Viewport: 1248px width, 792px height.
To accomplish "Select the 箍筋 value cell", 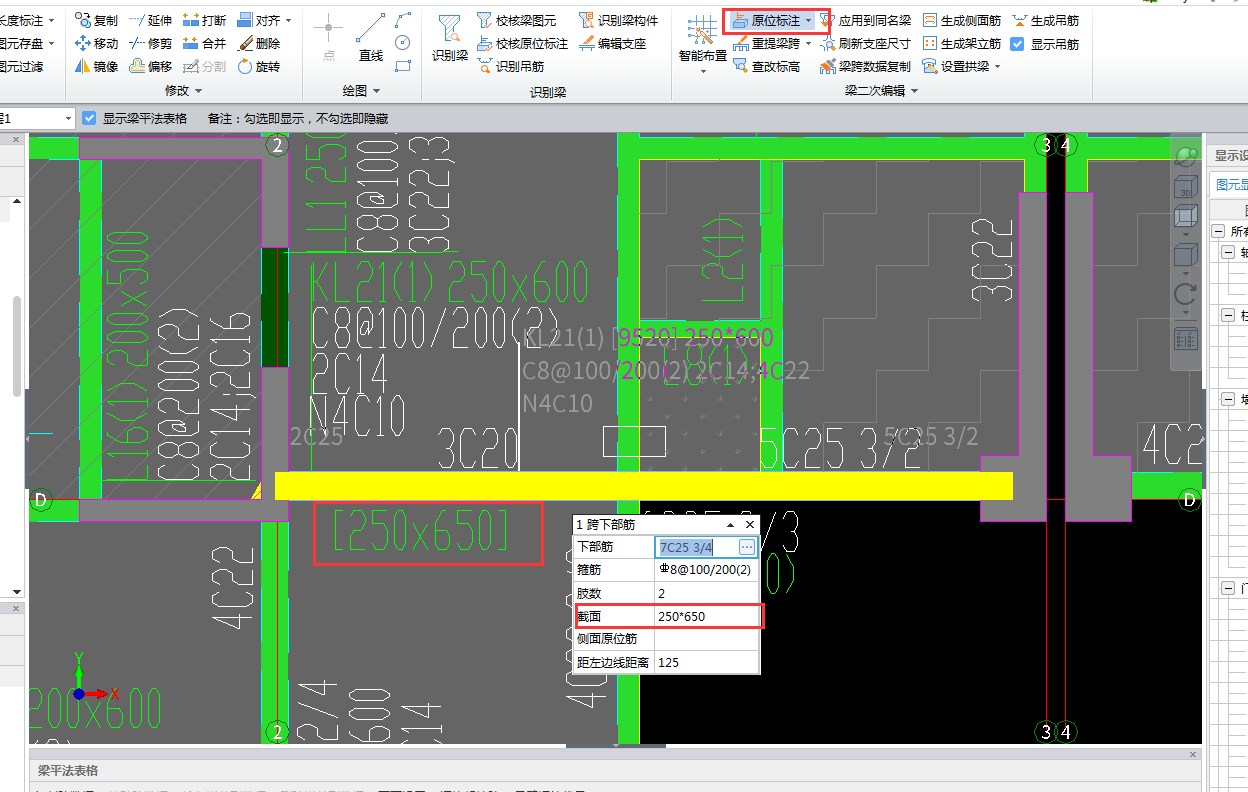I will tap(706, 569).
